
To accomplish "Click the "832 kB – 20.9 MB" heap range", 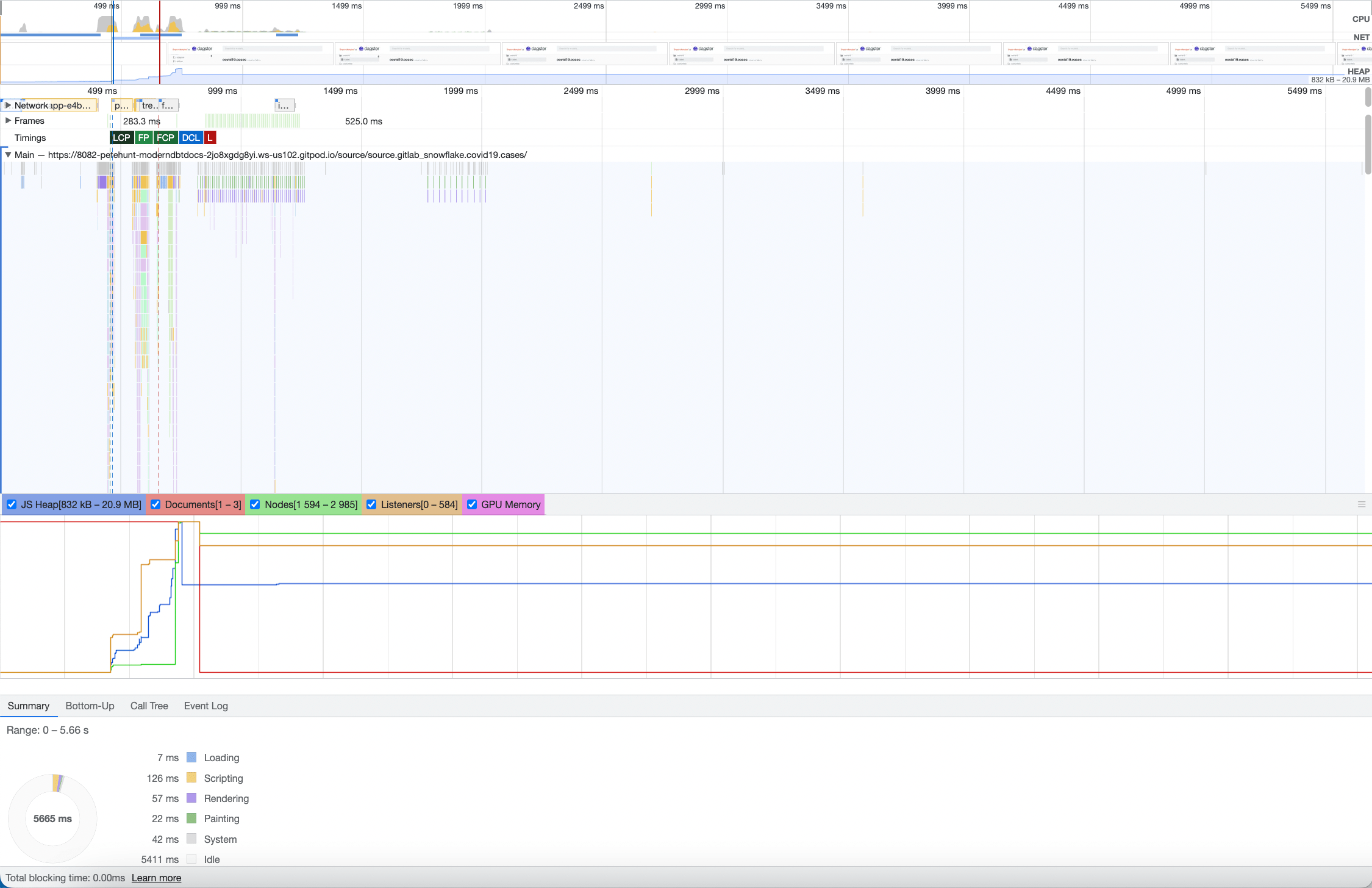I will click(x=1340, y=80).
